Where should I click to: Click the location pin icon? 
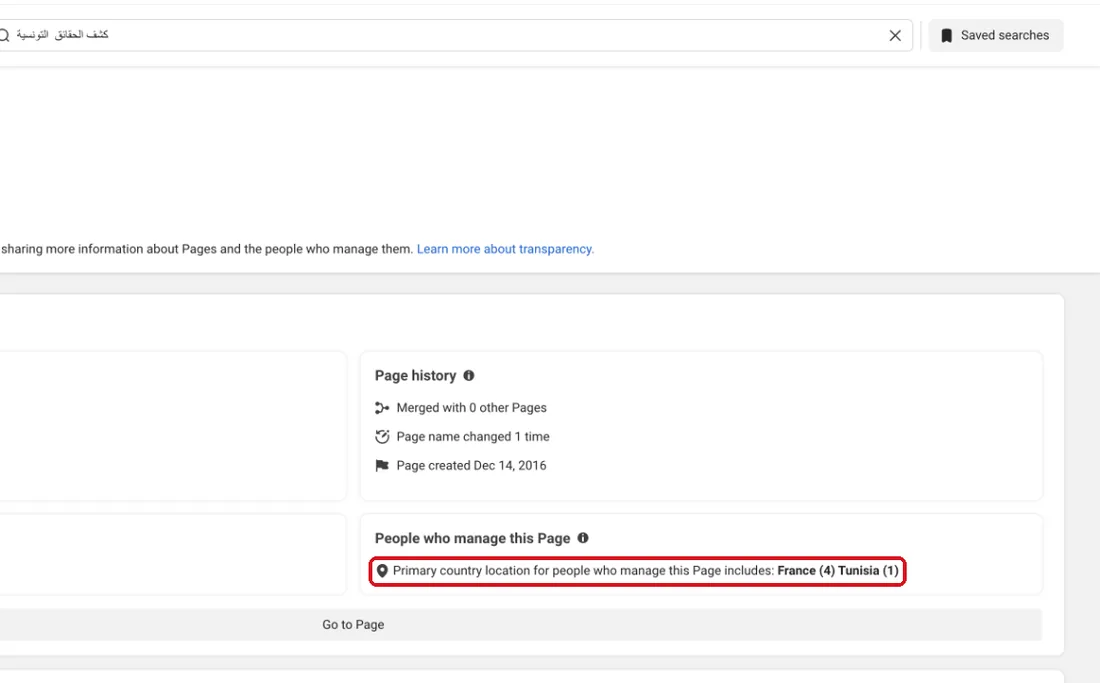(x=382, y=571)
